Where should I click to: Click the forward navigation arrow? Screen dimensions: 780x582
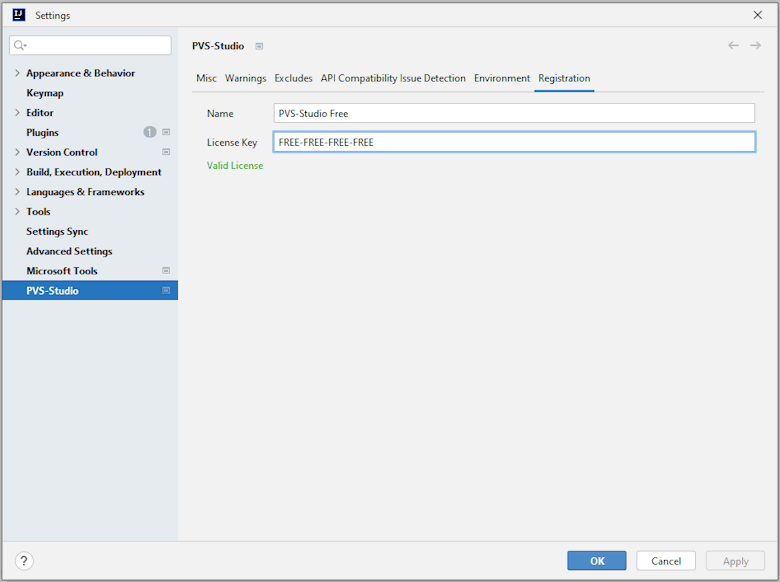[756, 46]
